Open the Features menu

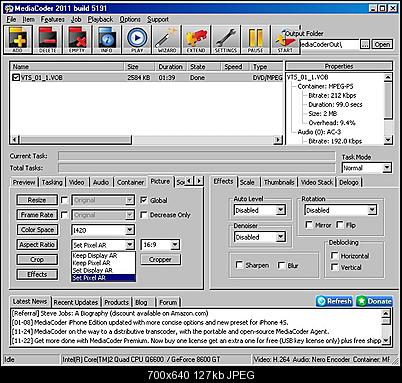[53, 19]
